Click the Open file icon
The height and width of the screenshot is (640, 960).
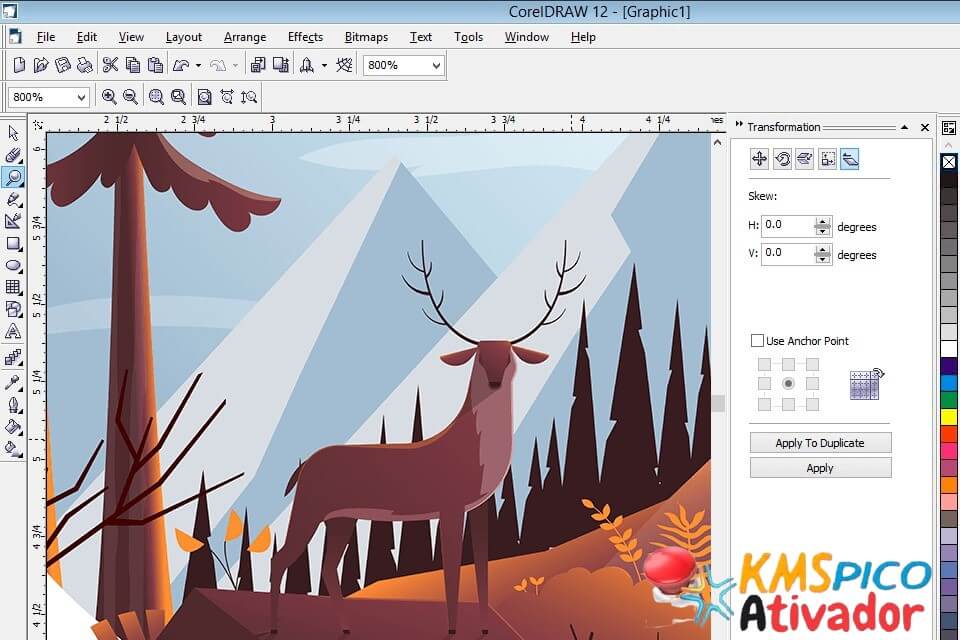coord(41,65)
